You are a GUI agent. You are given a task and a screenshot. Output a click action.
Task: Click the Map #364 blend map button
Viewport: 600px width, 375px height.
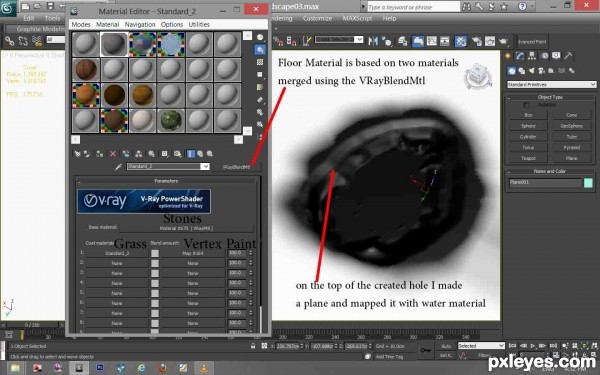pyautogui.click(x=192, y=253)
